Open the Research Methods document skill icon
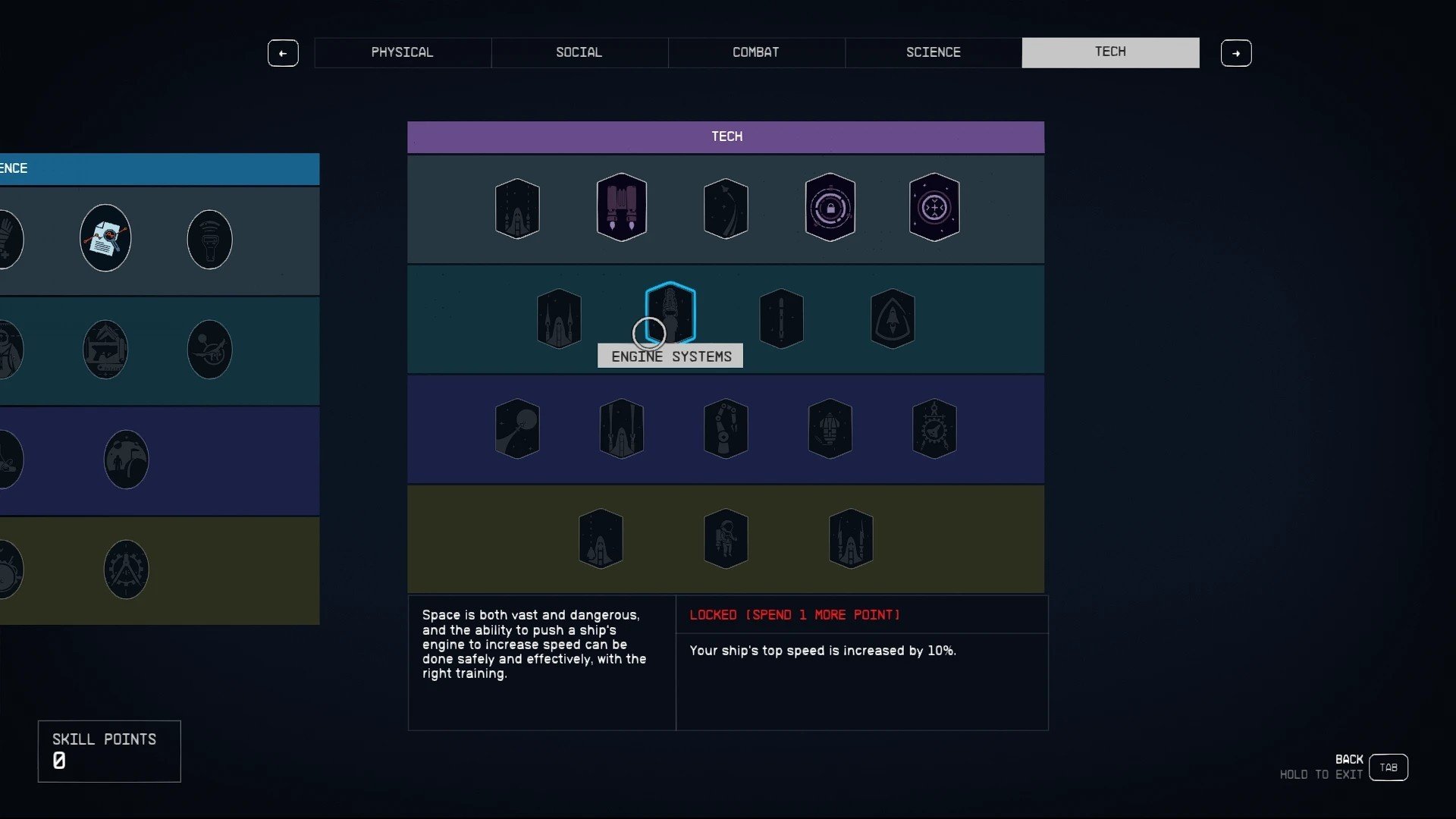 point(105,238)
